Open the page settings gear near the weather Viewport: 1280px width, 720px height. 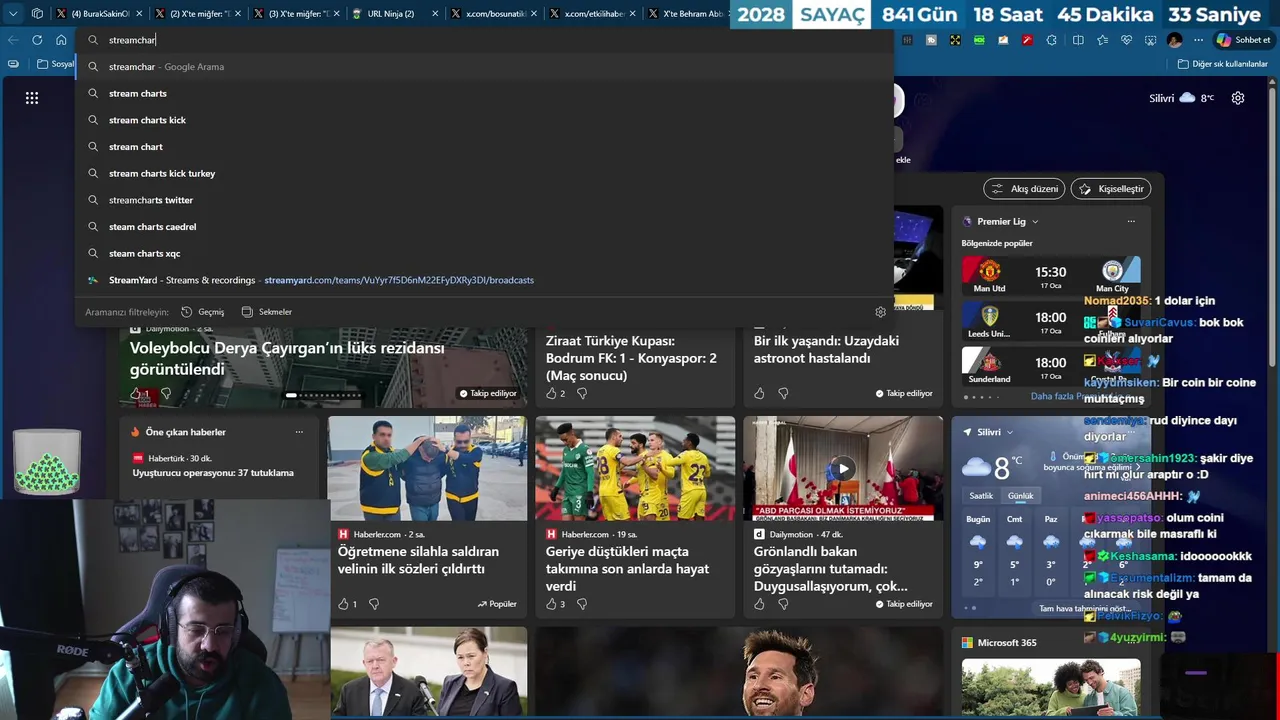tap(1238, 98)
